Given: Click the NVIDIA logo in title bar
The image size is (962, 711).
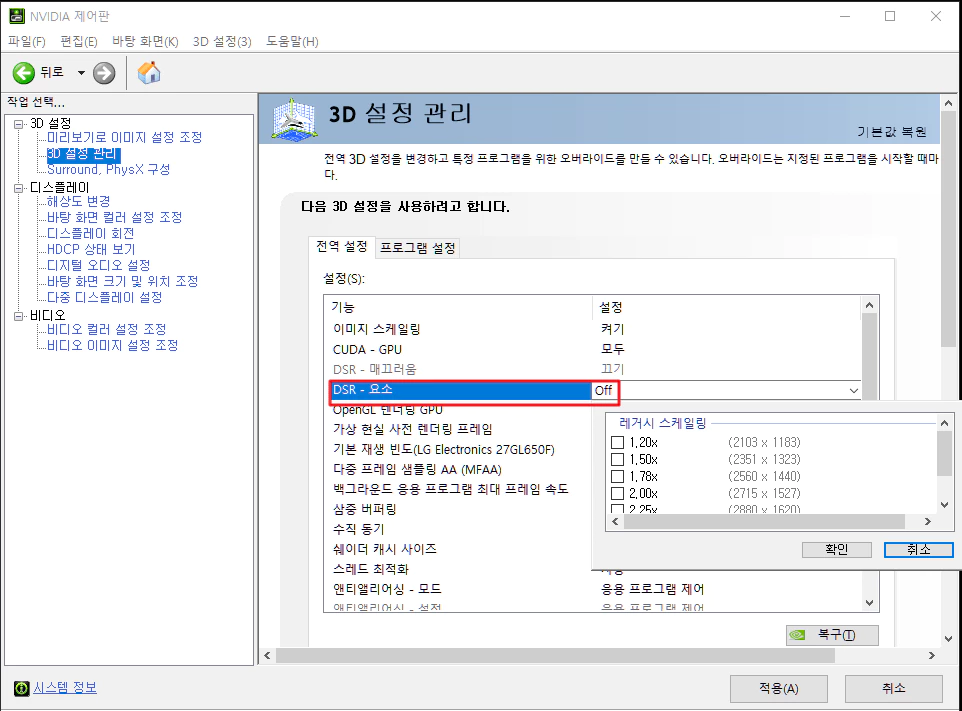Looking at the screenshot, I should [x=15, y=16].
